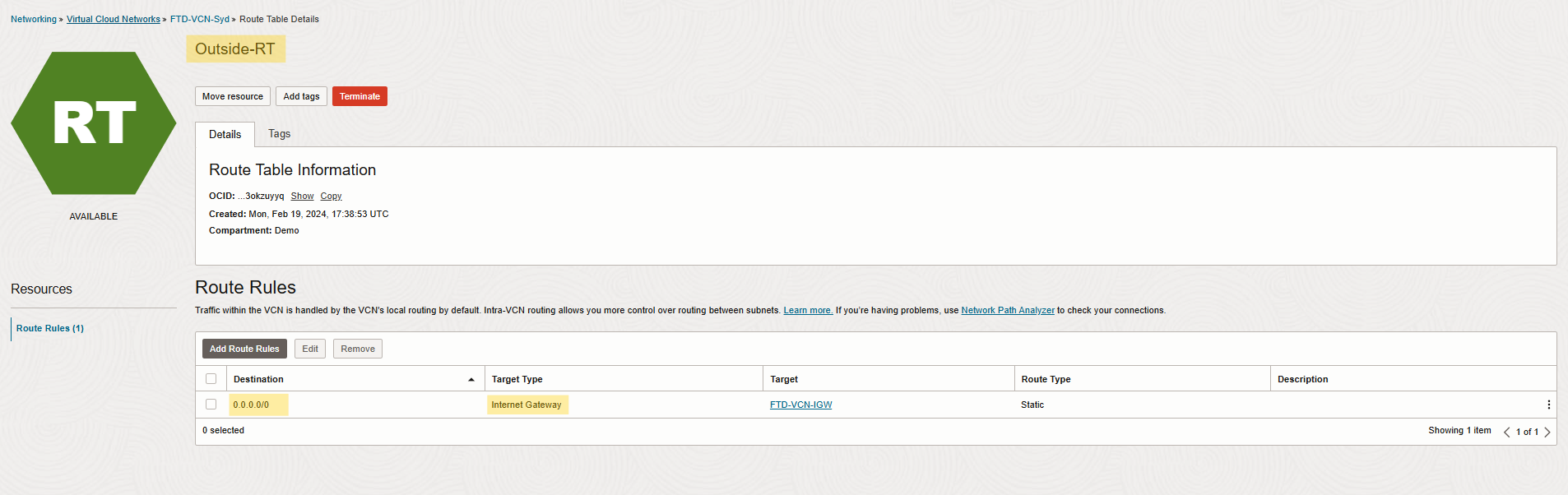The image size is (1568, 495).
Task: Select Route Rules (1) in Resources
Action: click(x=50, y=328)
